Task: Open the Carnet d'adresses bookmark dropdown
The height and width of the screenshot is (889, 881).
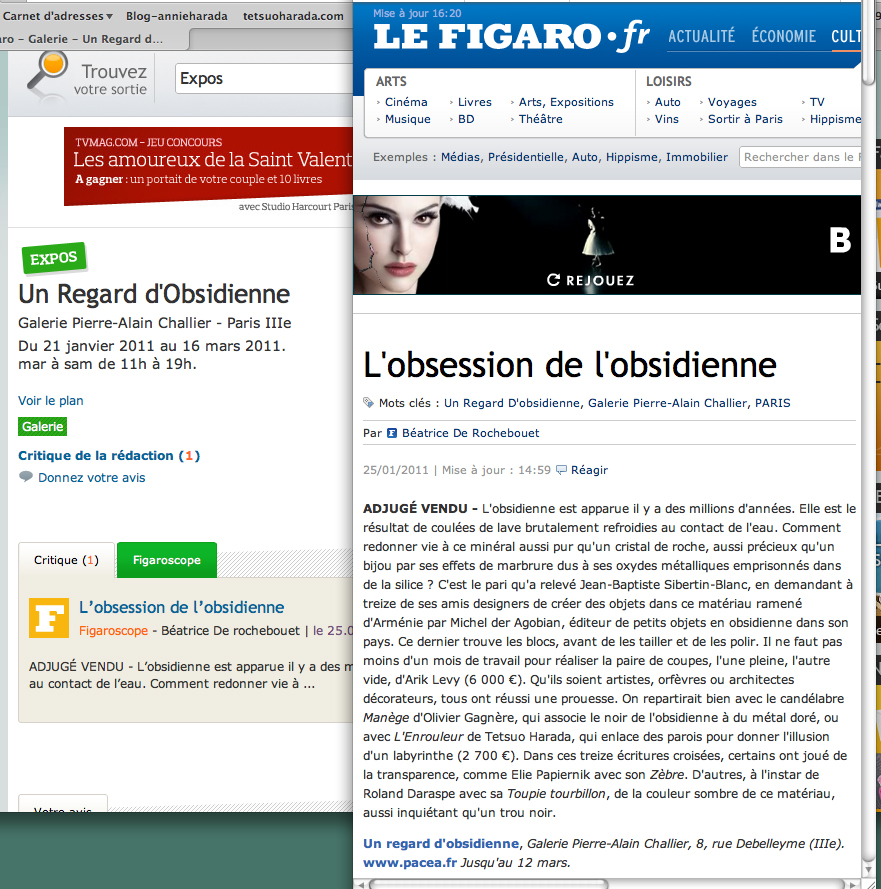Action: tap(57, 16)
